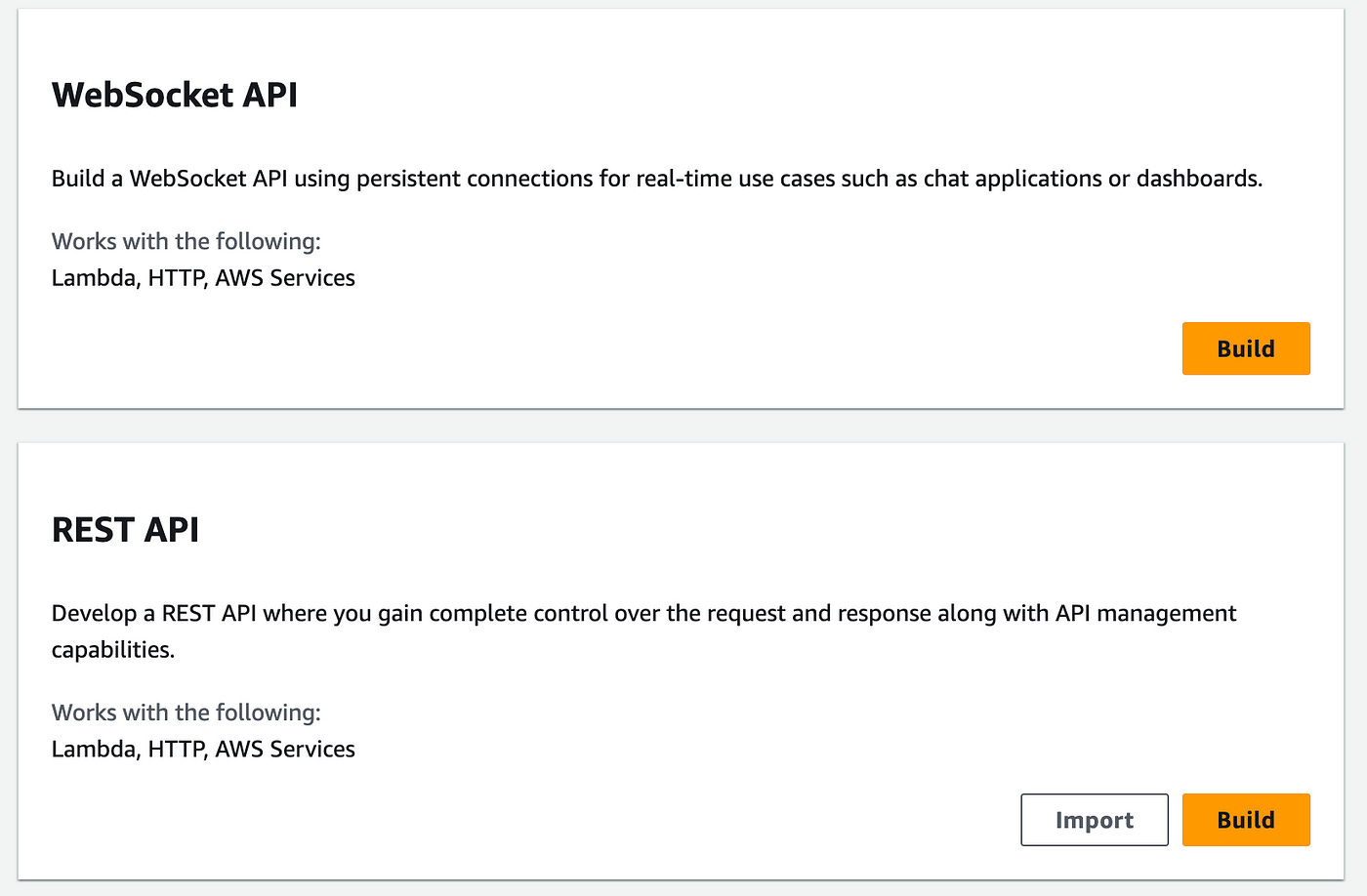Viewport: 1367px width, 896px height.
Task: Click "Lambda" in the WebSocket API card
Action: (93, 278)
